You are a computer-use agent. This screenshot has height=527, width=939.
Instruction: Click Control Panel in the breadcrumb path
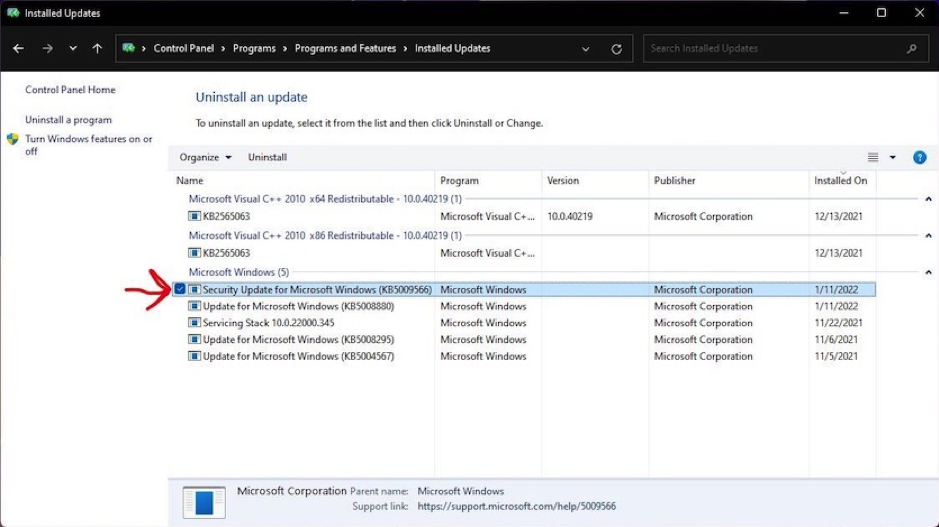183,48
